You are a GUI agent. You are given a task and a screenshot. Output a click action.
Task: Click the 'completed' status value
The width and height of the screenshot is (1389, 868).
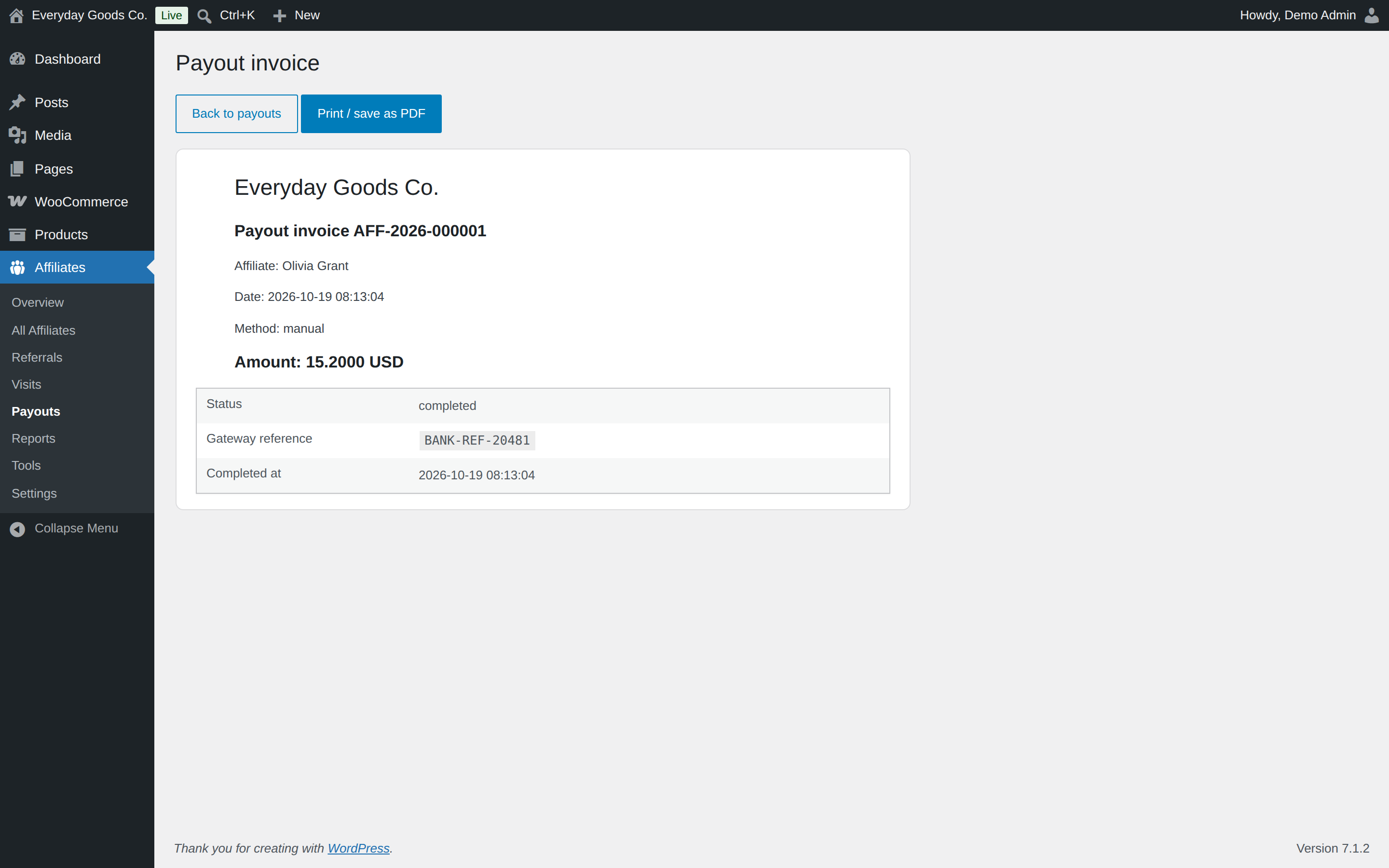coord(447,406)
